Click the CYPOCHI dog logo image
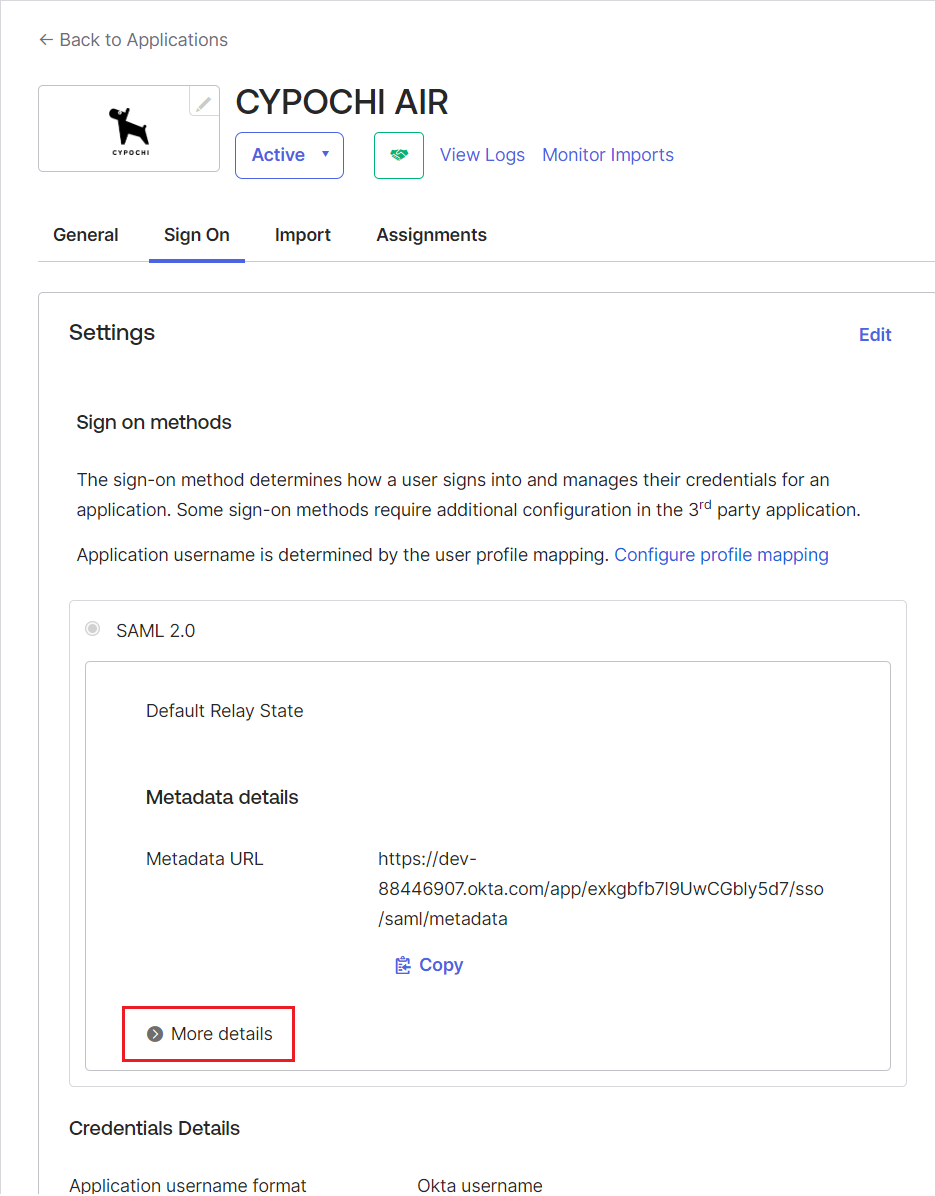This screenshot has height=1196, width=935. [130, 130]
